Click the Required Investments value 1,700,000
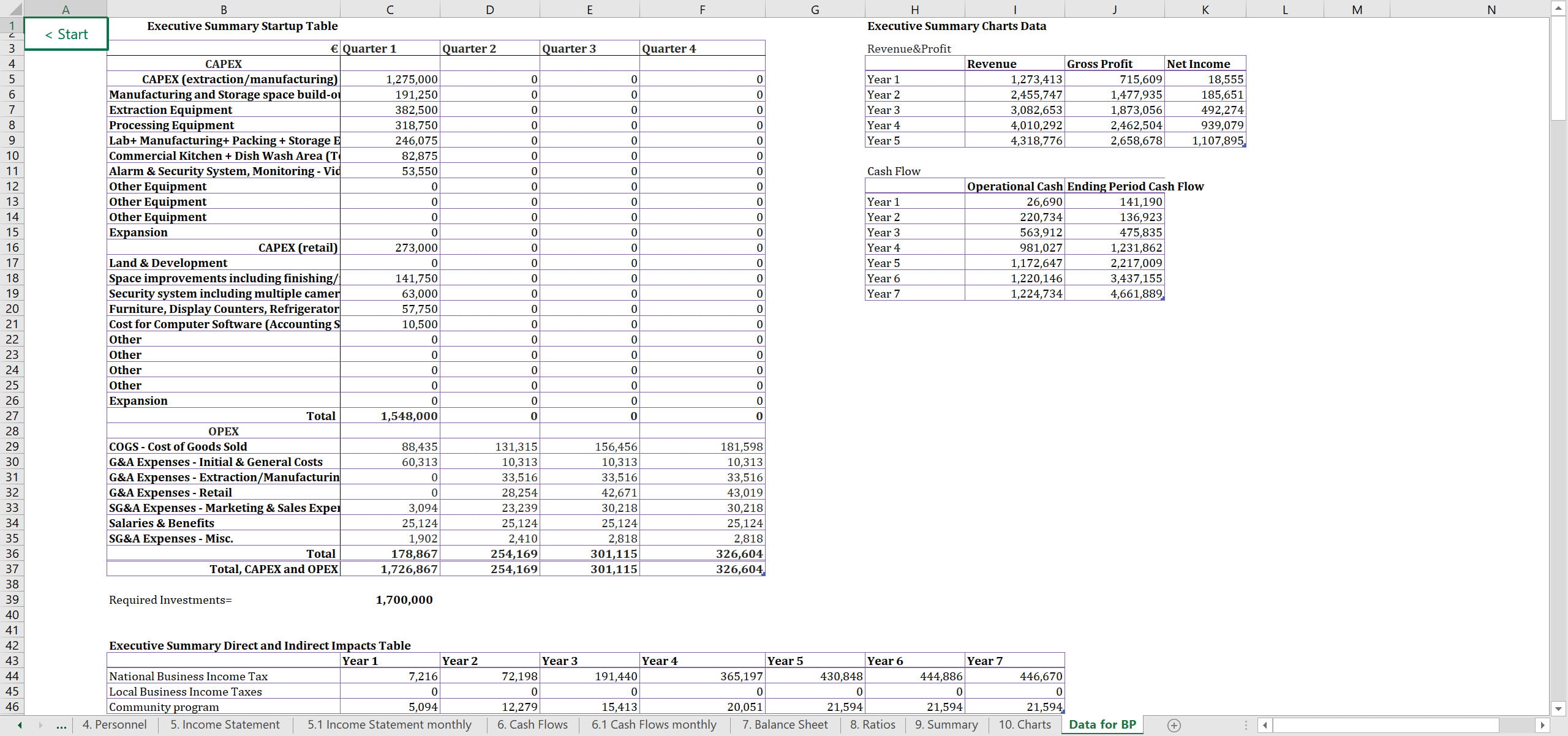Viewport: 1568px width, 736px height. (404, 600)
